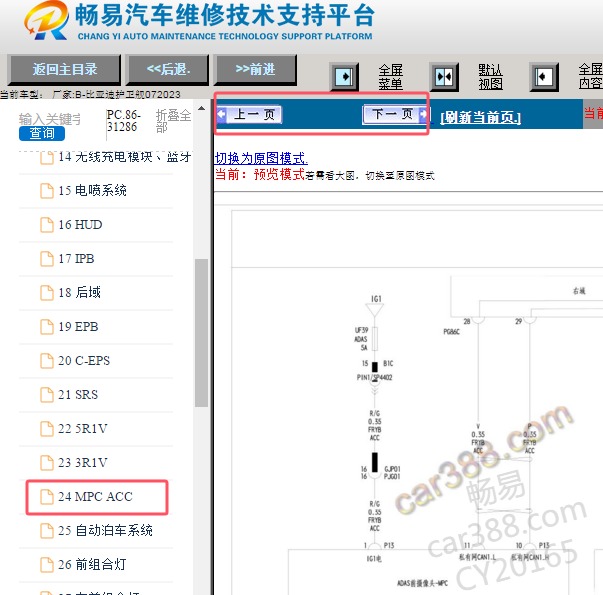
Task: Switch mode via 切换为原图模式 link
Action: [x=261, y=158]
